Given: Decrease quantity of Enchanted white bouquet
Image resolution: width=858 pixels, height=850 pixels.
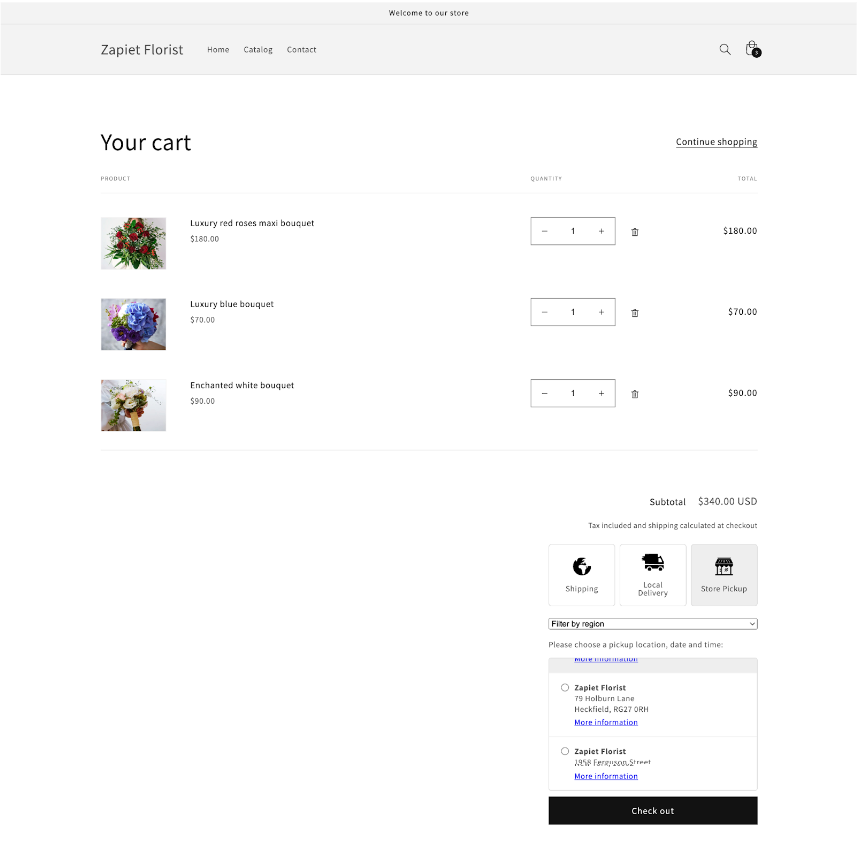Looking at the screenshot, I should tap(545, 393).
